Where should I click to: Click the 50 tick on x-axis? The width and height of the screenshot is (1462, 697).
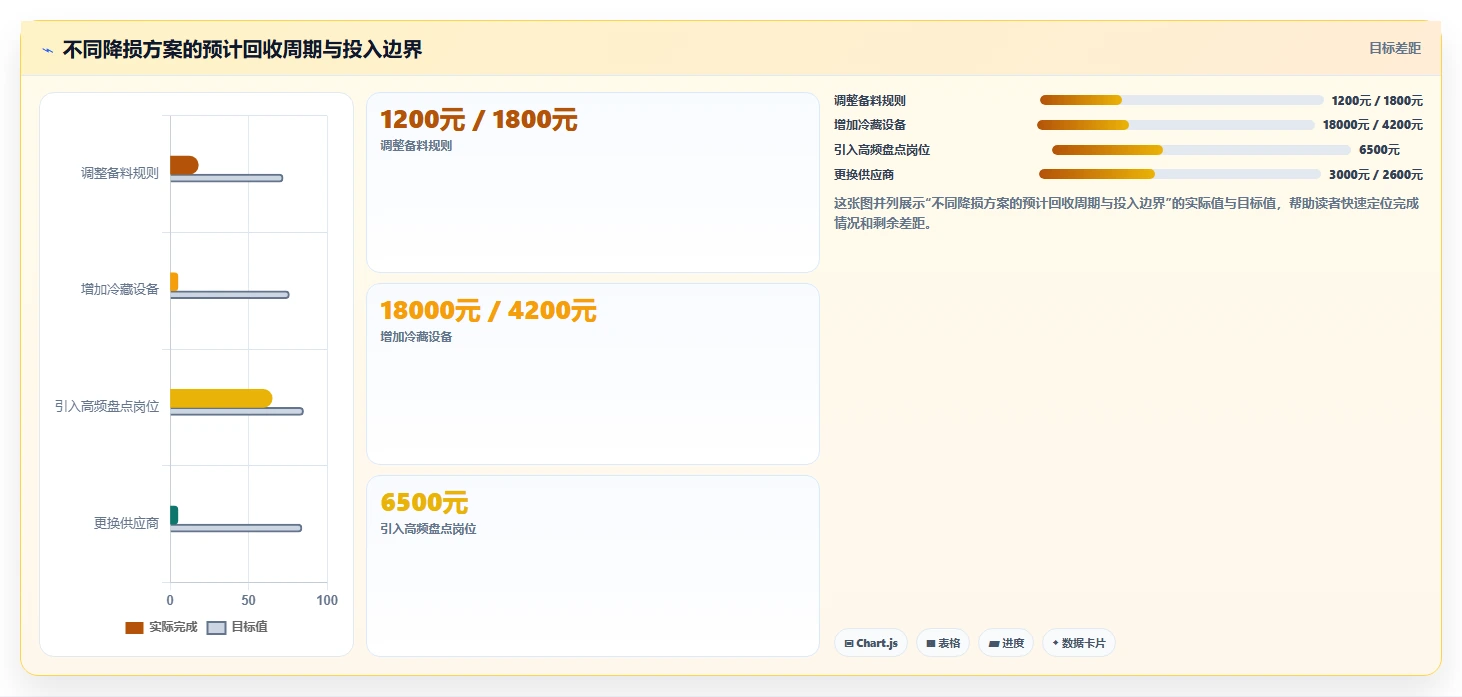[x=248, y=600]
